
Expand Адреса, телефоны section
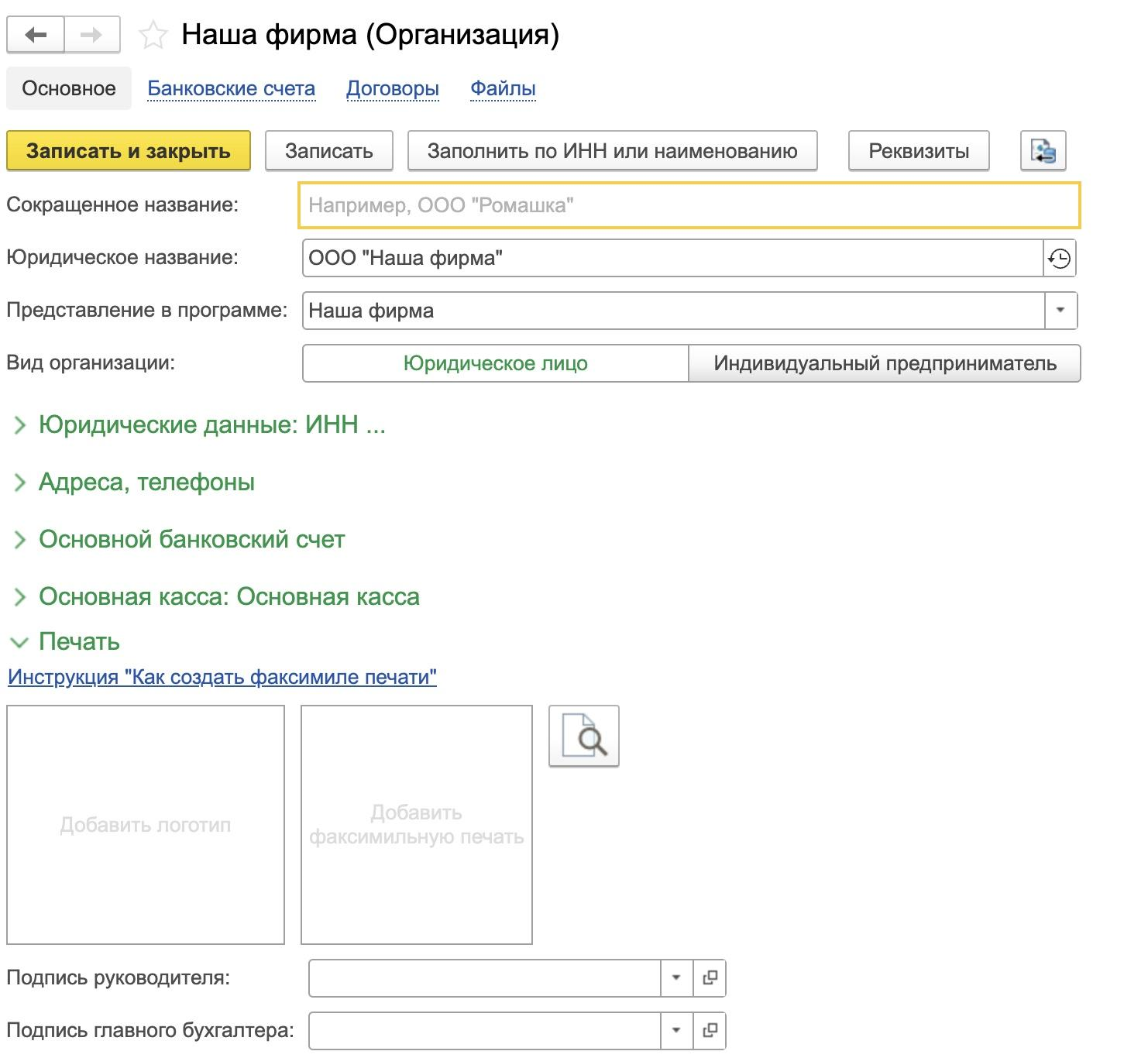(133, 482)
